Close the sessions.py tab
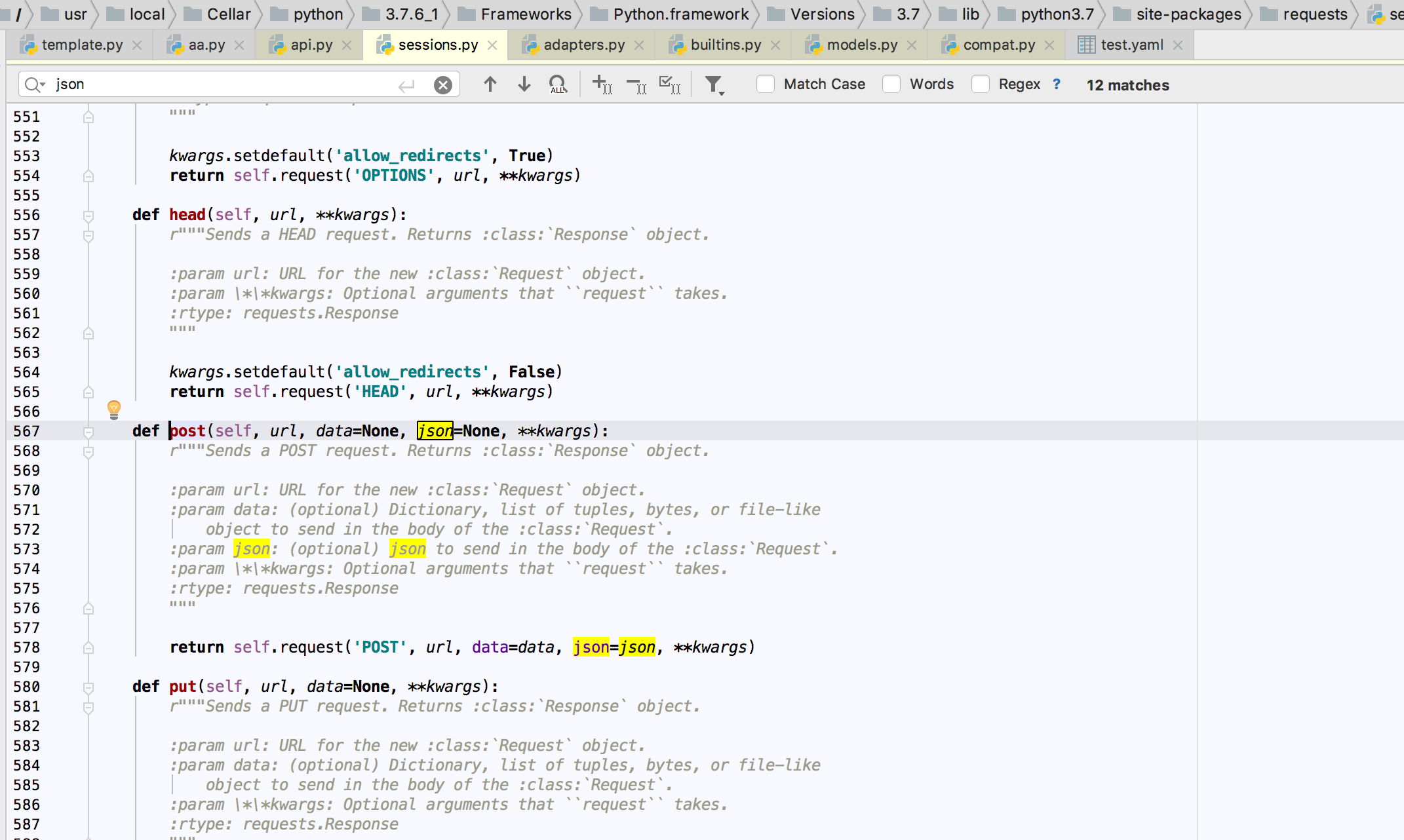1404x840 pixels. pos(492,45)
